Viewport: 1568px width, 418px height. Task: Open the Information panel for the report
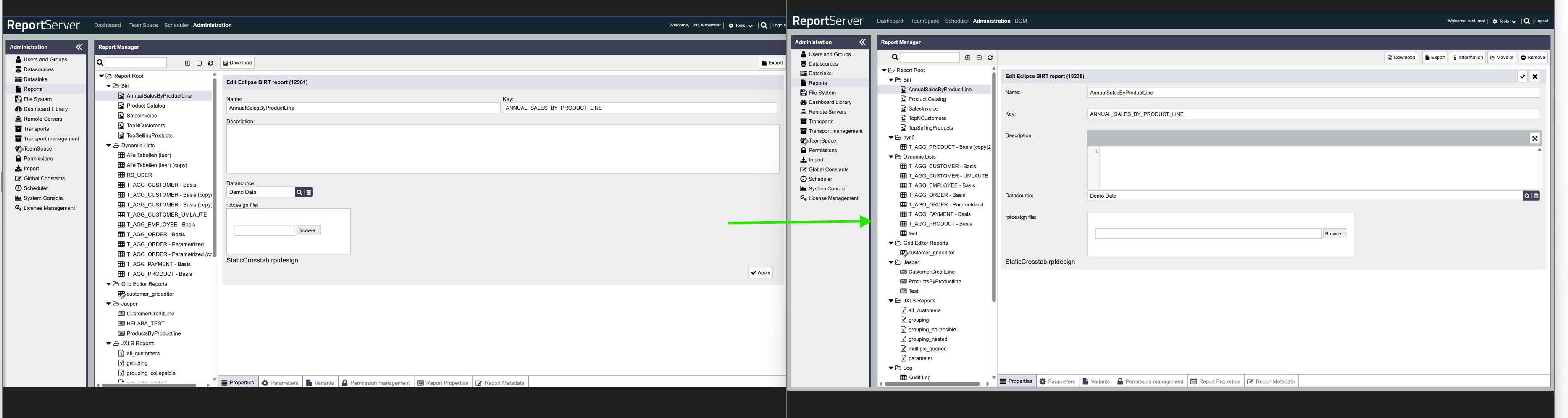coord(1468,57)
